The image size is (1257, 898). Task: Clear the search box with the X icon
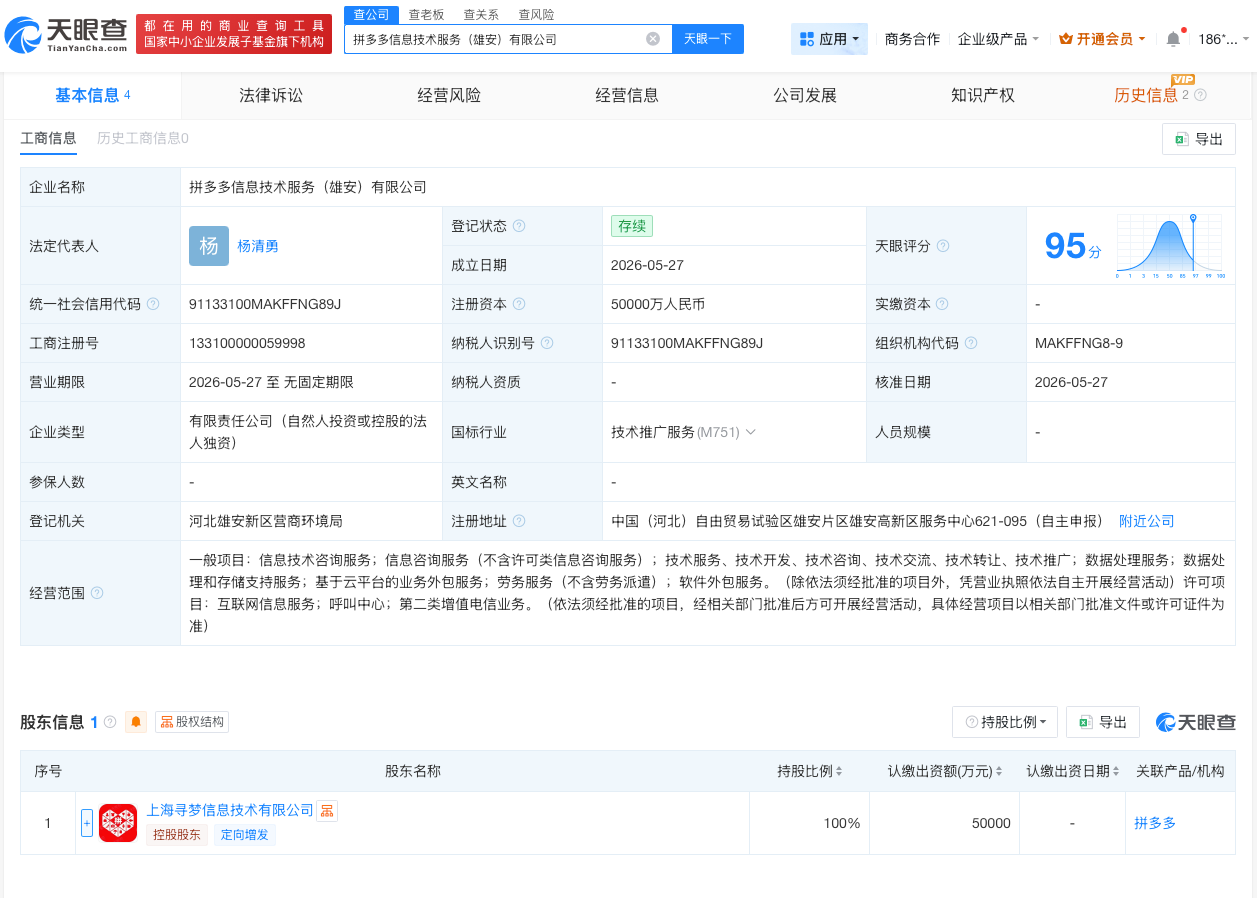[653, 39]
